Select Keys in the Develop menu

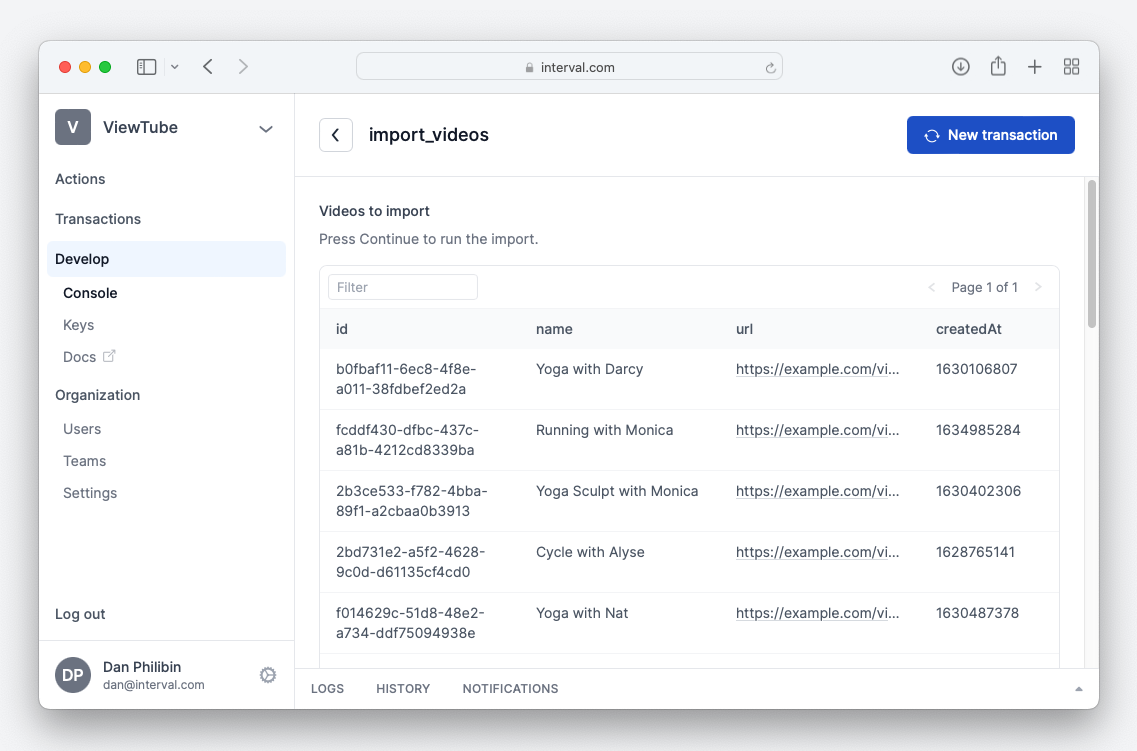click(x=78, y=325)
